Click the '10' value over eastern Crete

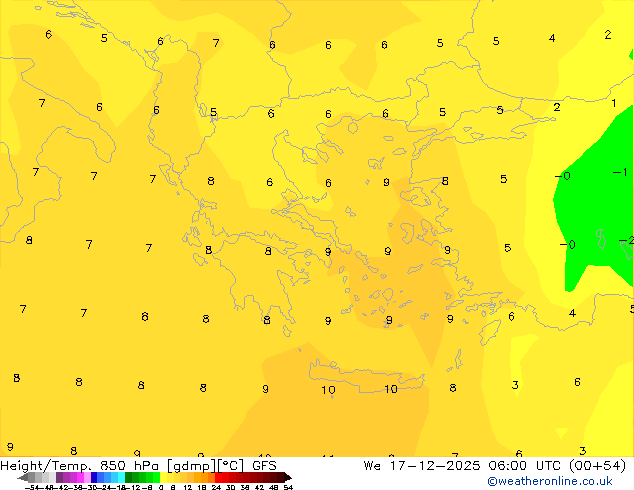(x=391, y=389)
